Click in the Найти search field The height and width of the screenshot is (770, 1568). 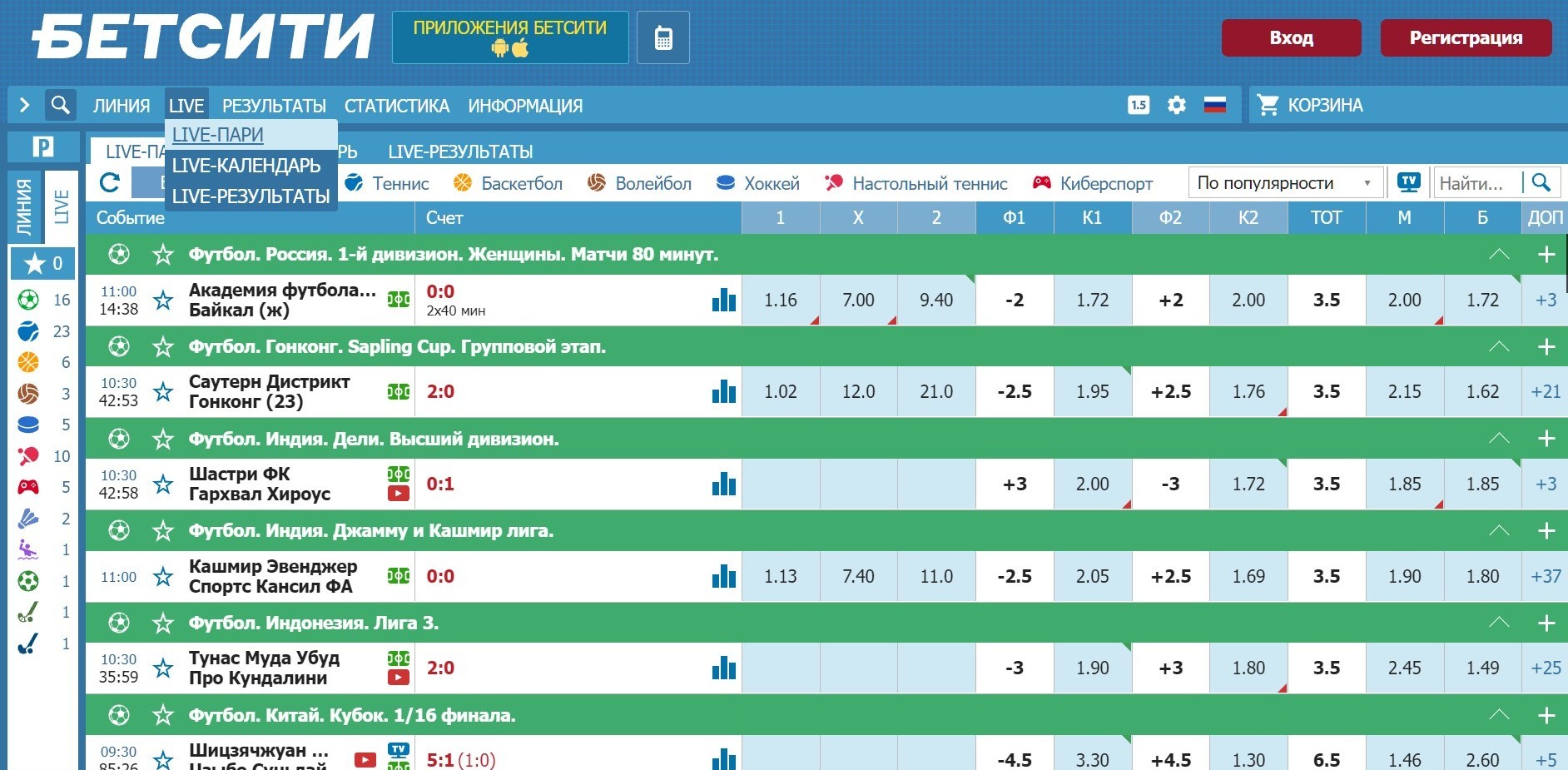[1477, 182]
